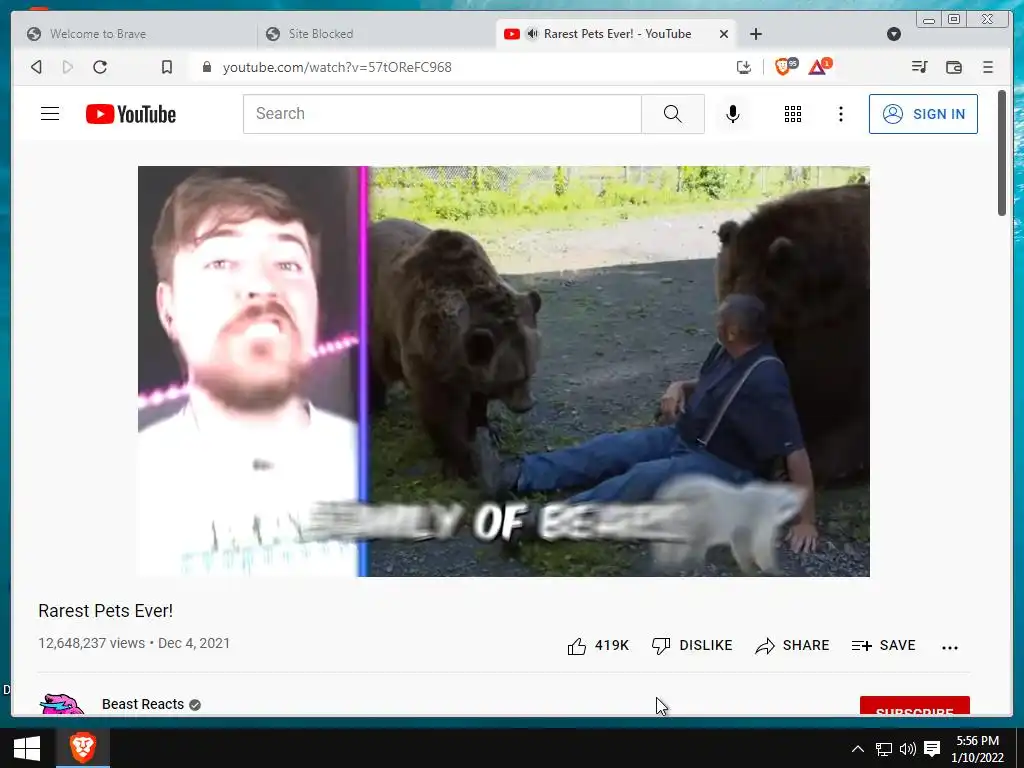Open YouTube settings three-dot menu

[x=840, y=114]
